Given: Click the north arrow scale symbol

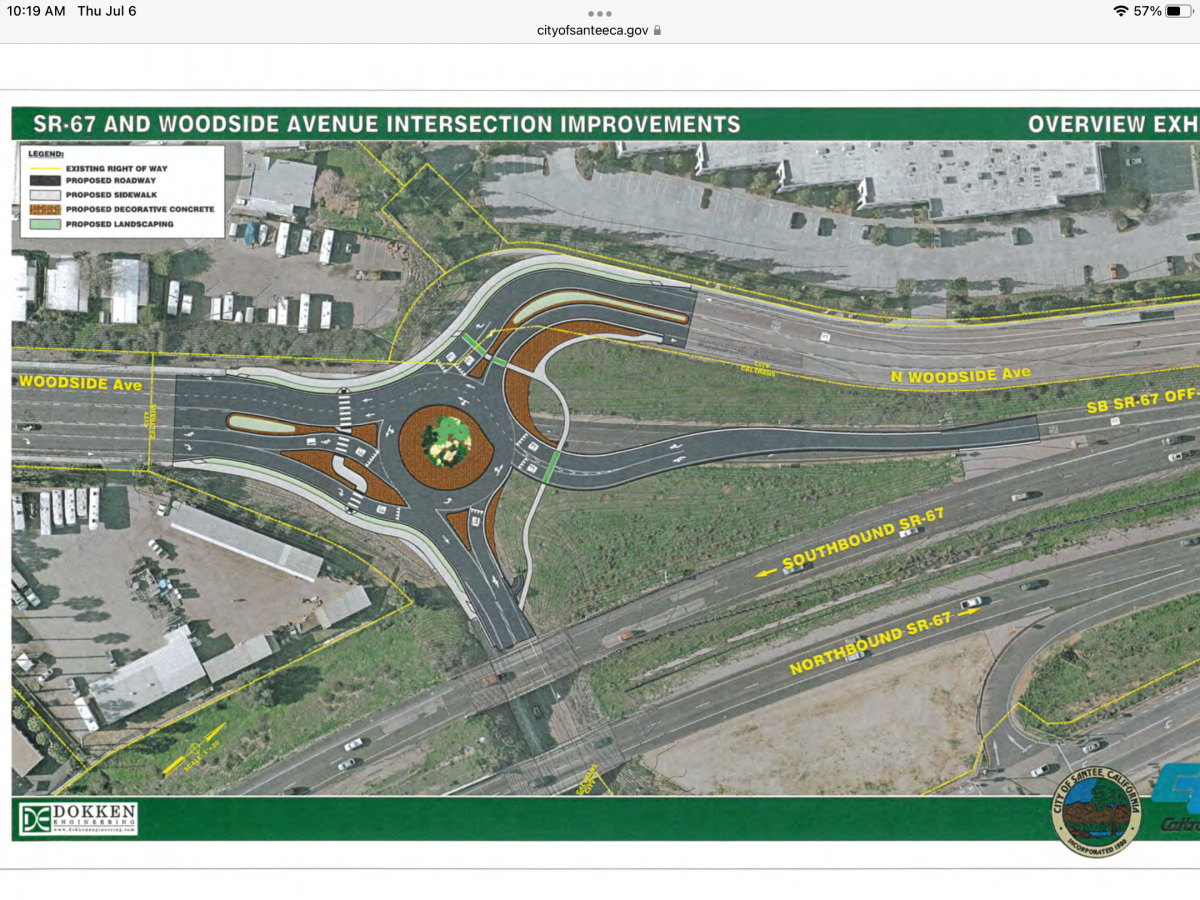Looking at the screenshot, I should [x=197, y=749].
